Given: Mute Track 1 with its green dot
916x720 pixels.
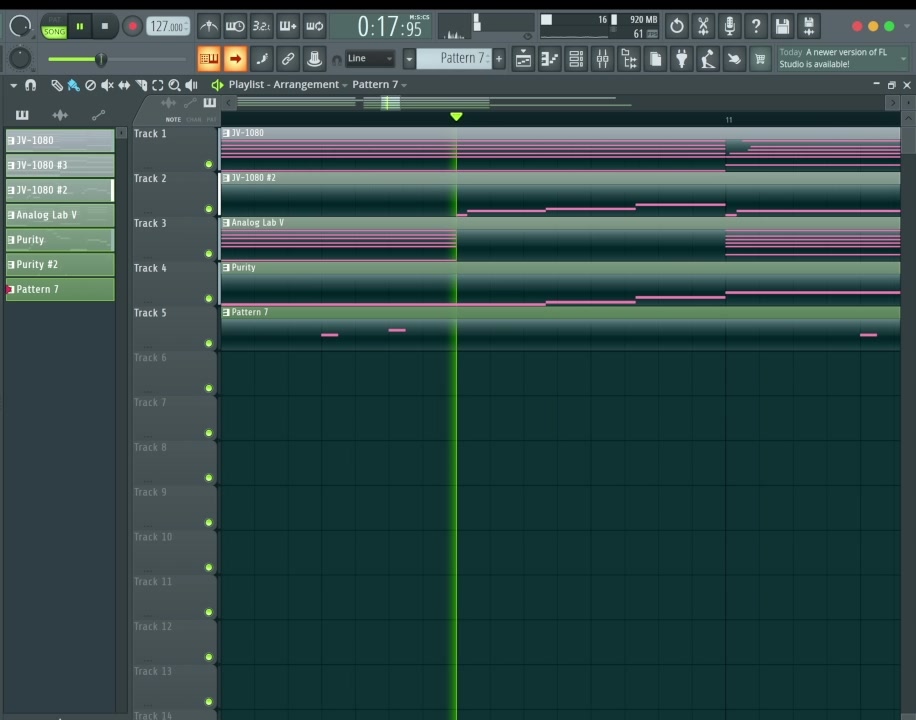Looking at the screenshot, I should 209,164.
